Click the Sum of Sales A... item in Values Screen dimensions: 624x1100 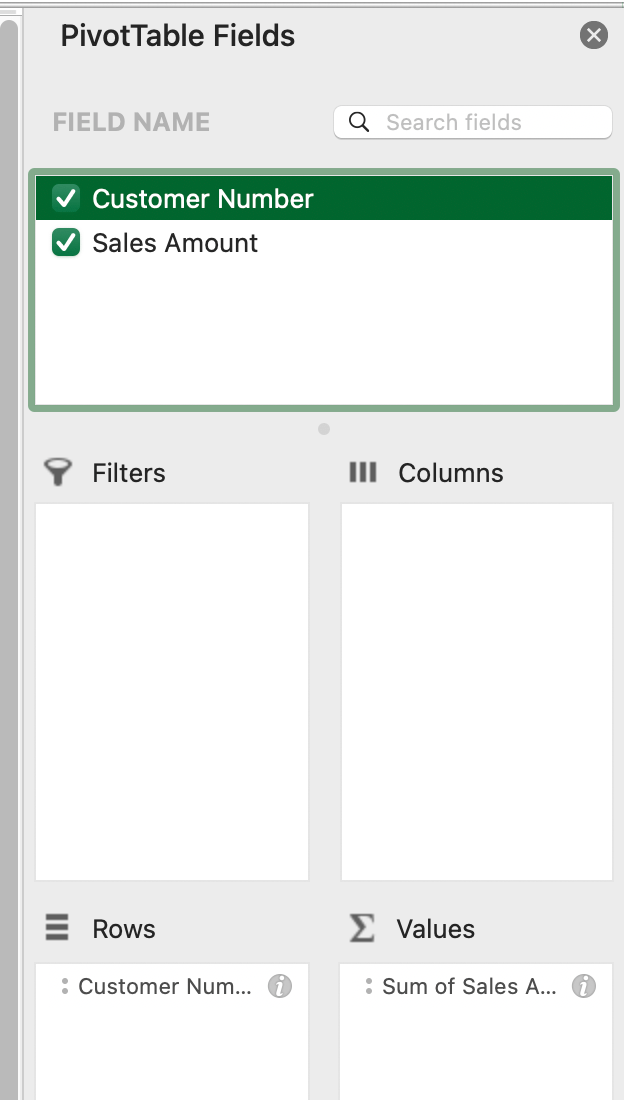pos(469,987)
